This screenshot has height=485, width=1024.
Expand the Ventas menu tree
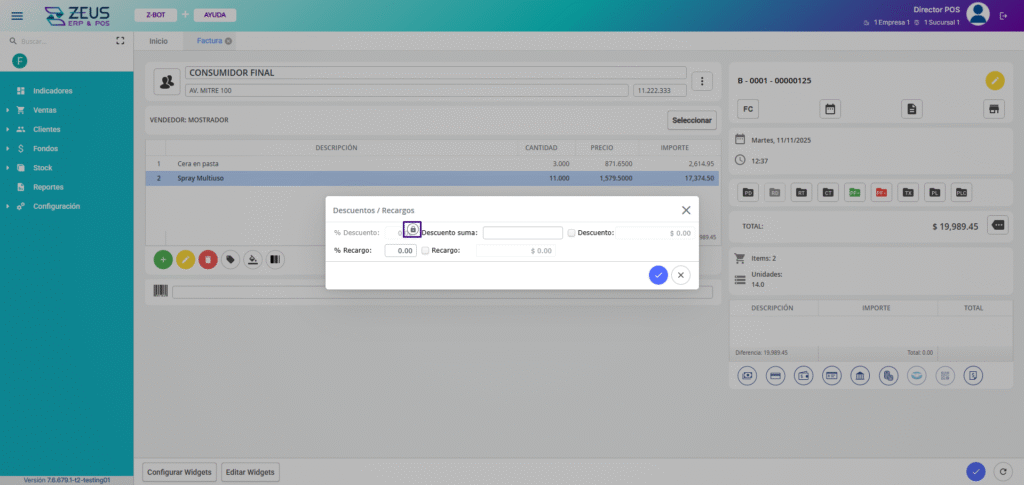(x=8, y=110)
